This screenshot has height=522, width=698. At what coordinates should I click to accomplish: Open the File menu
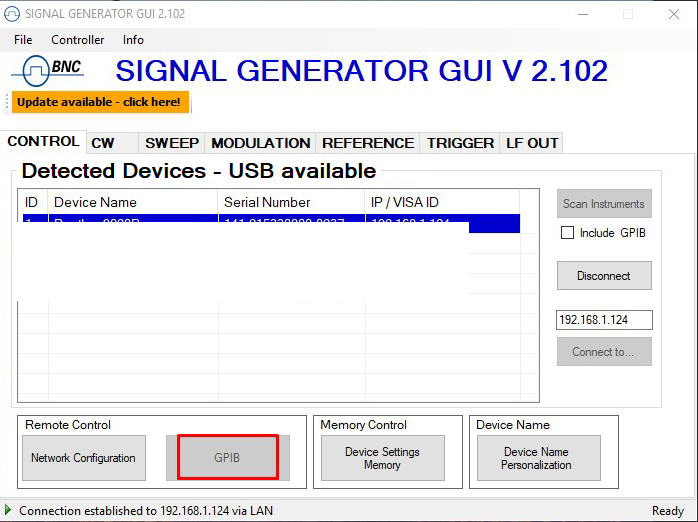(x=23, y=40)
